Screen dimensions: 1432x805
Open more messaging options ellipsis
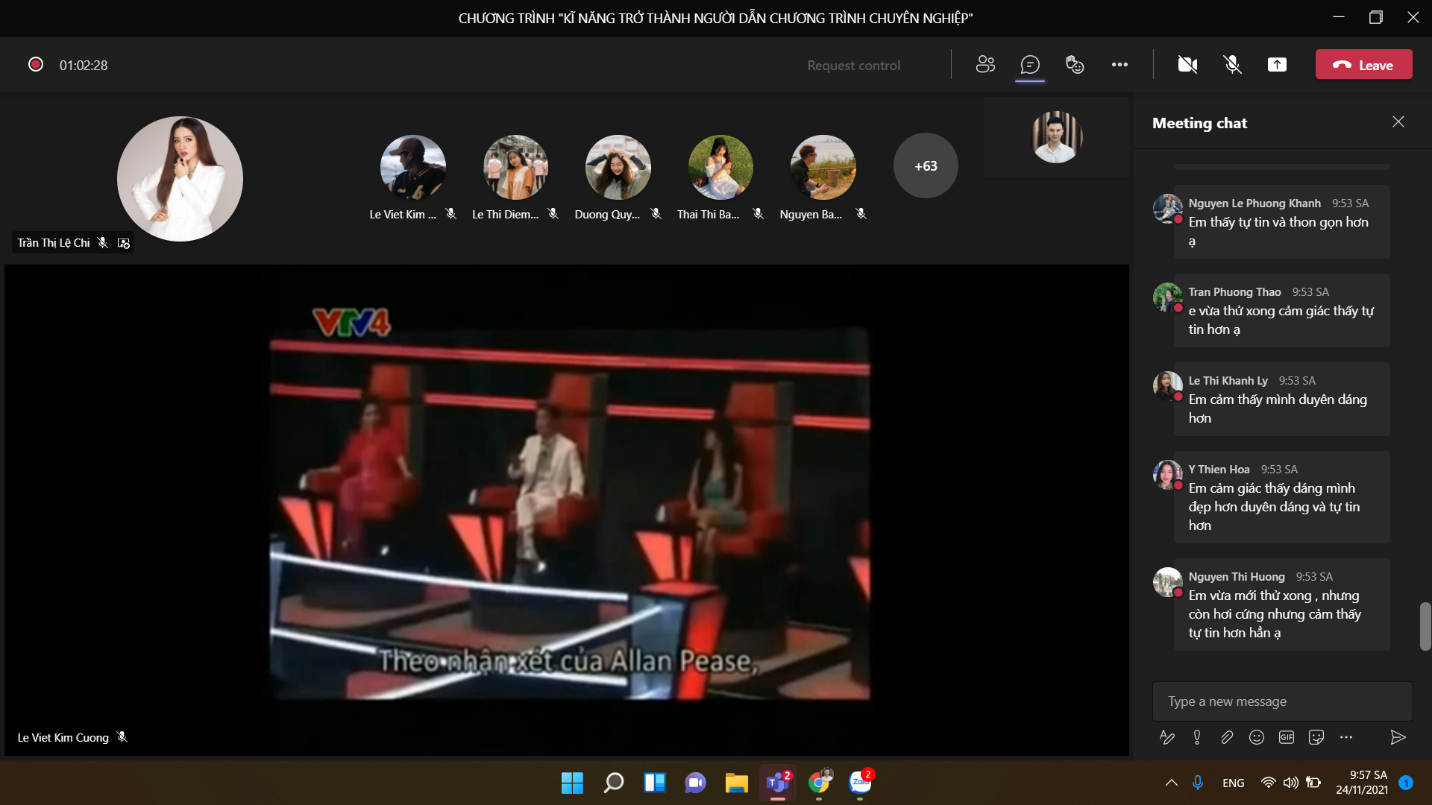pyautogui.click(x=1346, y=738)
